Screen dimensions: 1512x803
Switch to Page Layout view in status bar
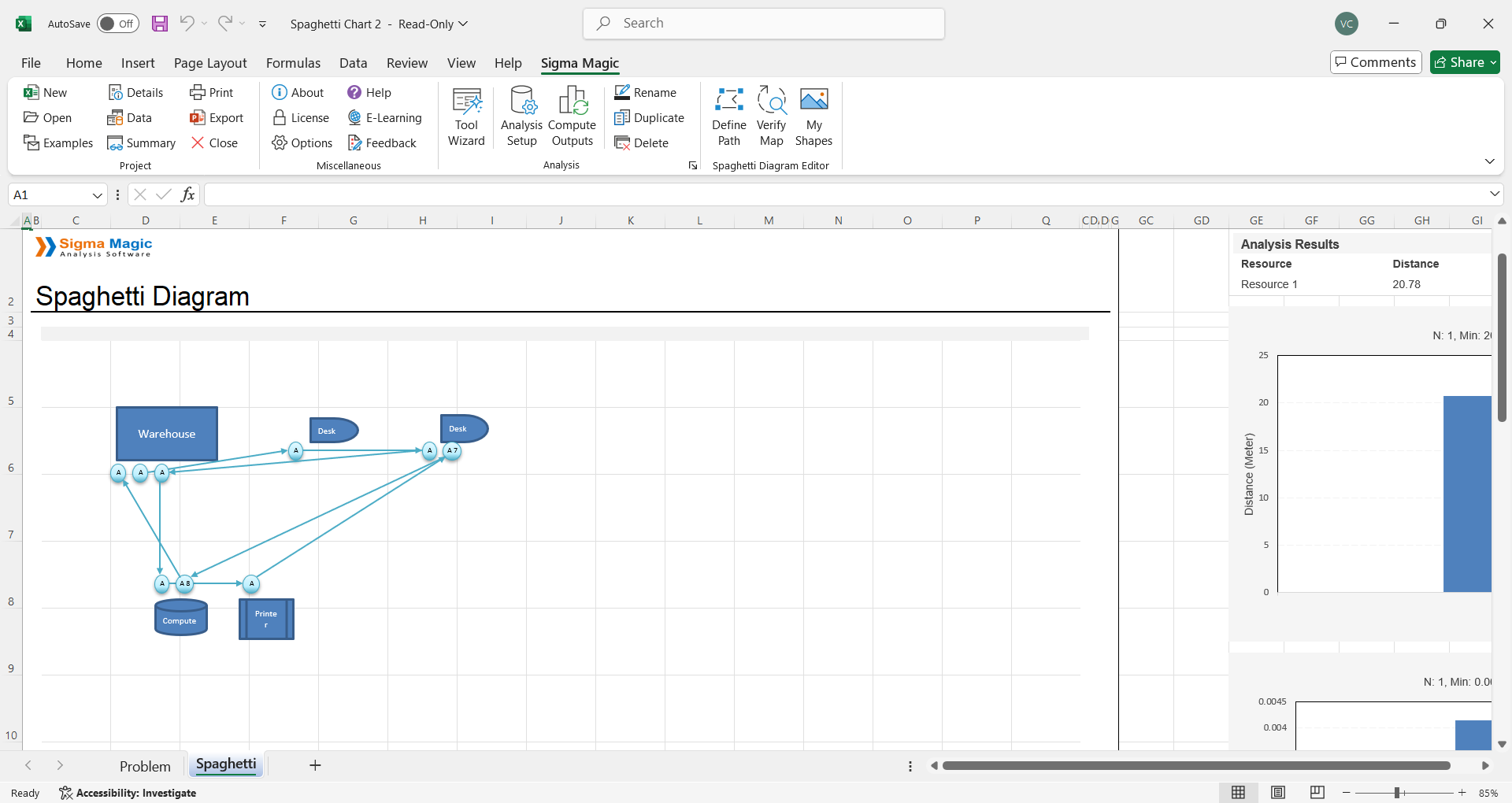[1278, 793]
